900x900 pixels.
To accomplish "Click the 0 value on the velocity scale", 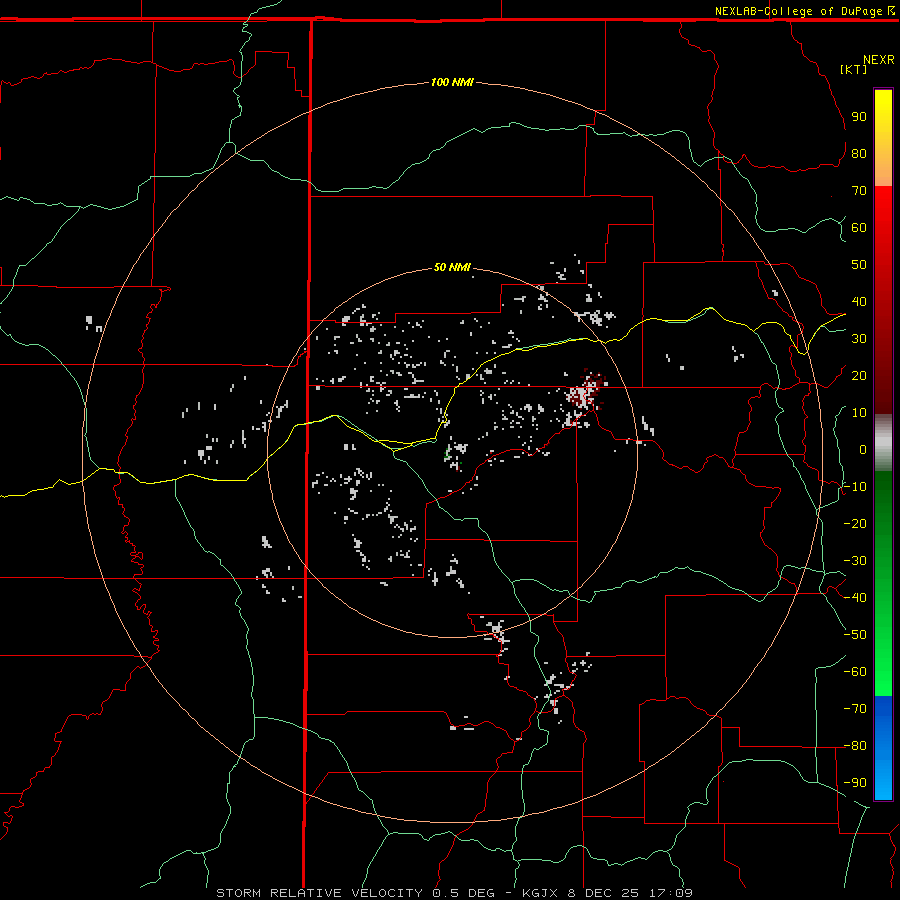I will (863, 449).
